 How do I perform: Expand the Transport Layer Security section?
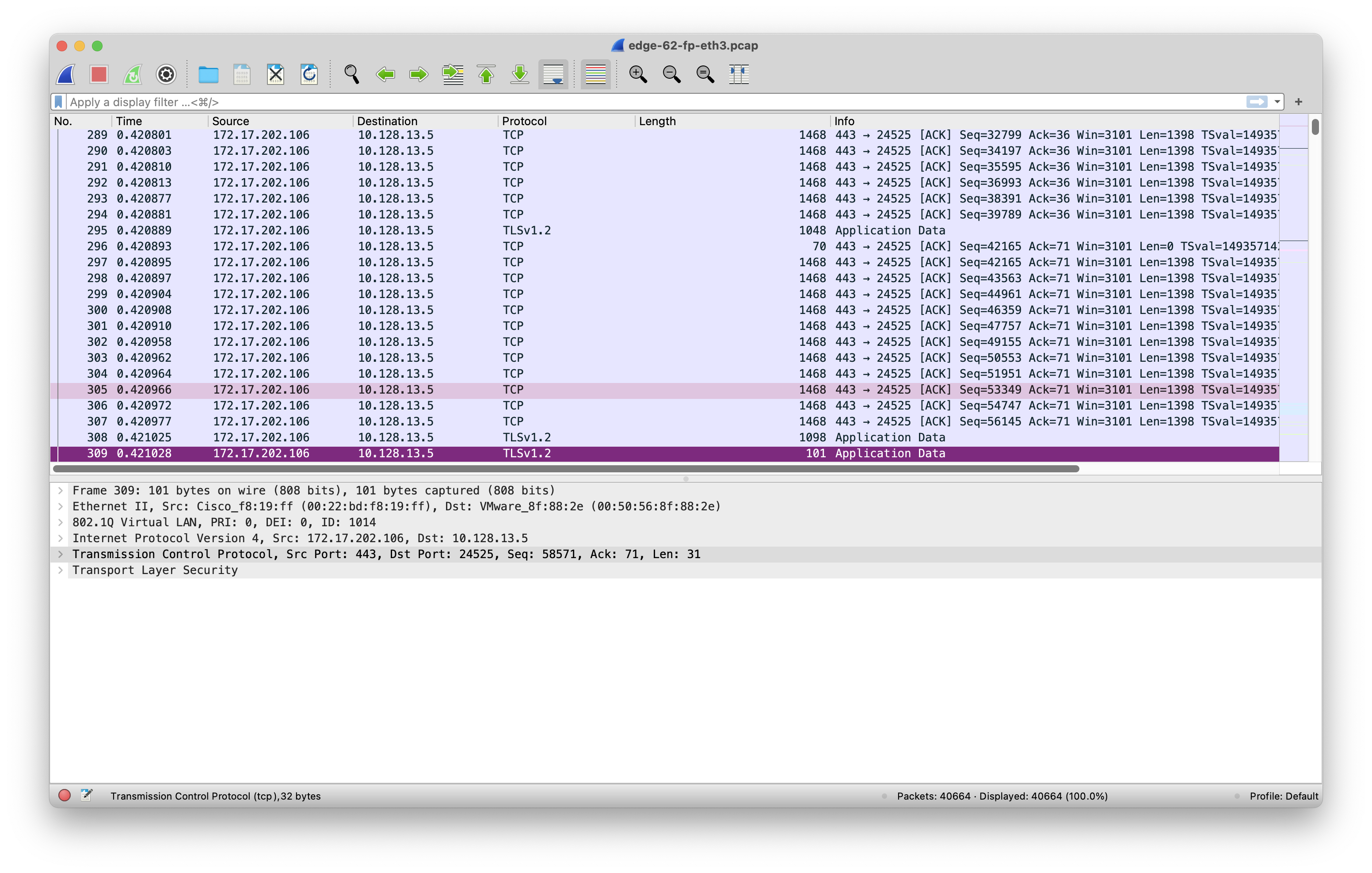[61, 570]
